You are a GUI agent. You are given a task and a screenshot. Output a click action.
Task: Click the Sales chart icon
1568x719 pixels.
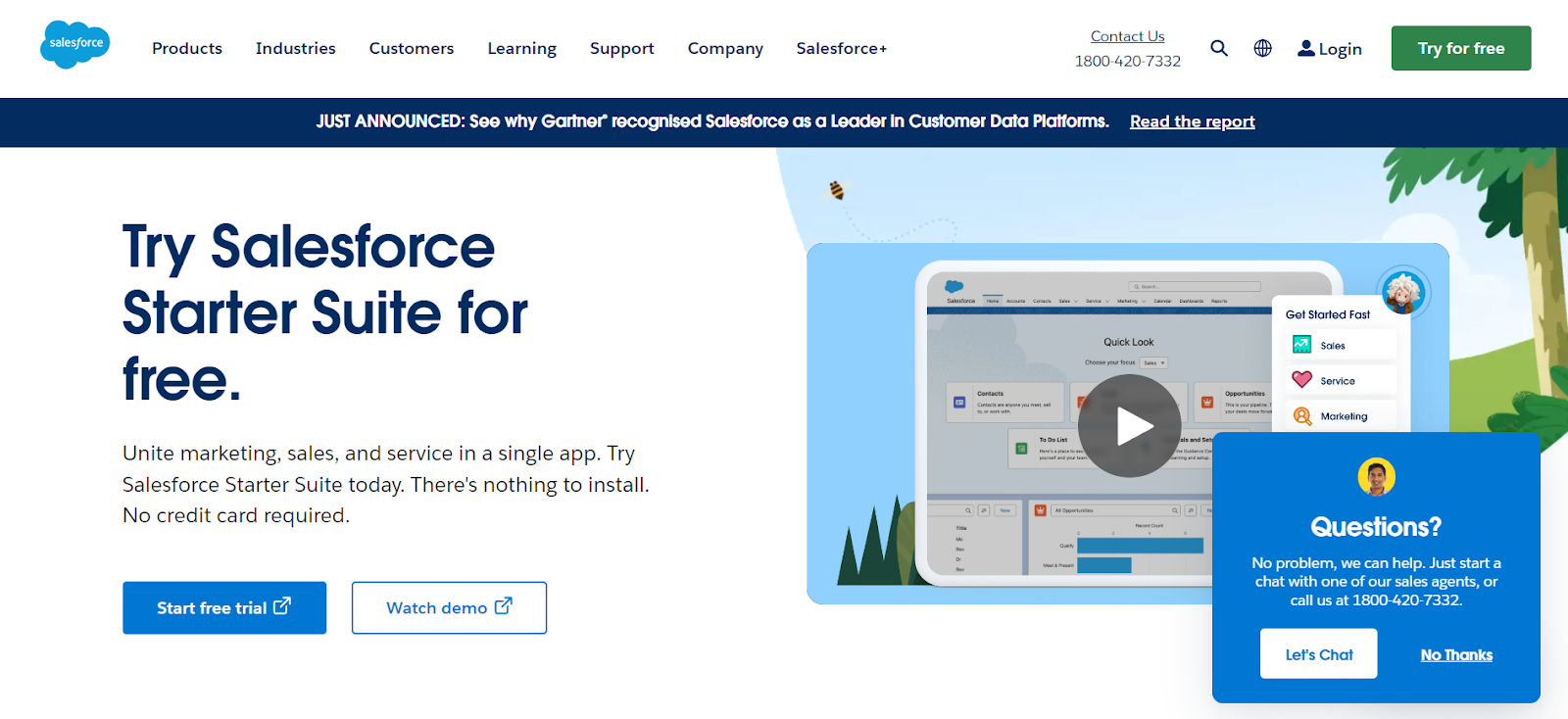[x=1301, y=345]
